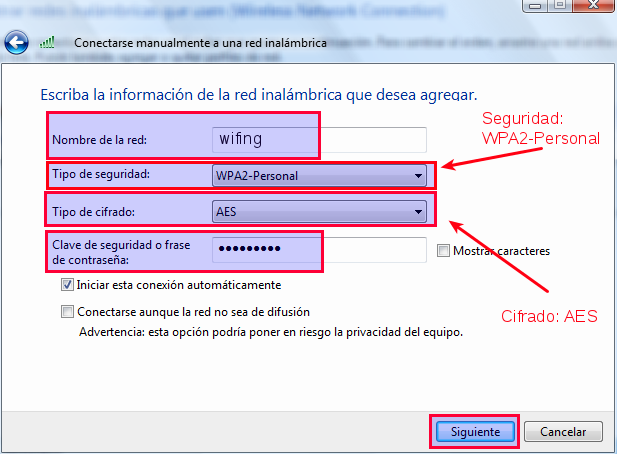618x454 pixels.
Task: Click the red Cifrado: AES annotation
Action: (x=549, y=316)
